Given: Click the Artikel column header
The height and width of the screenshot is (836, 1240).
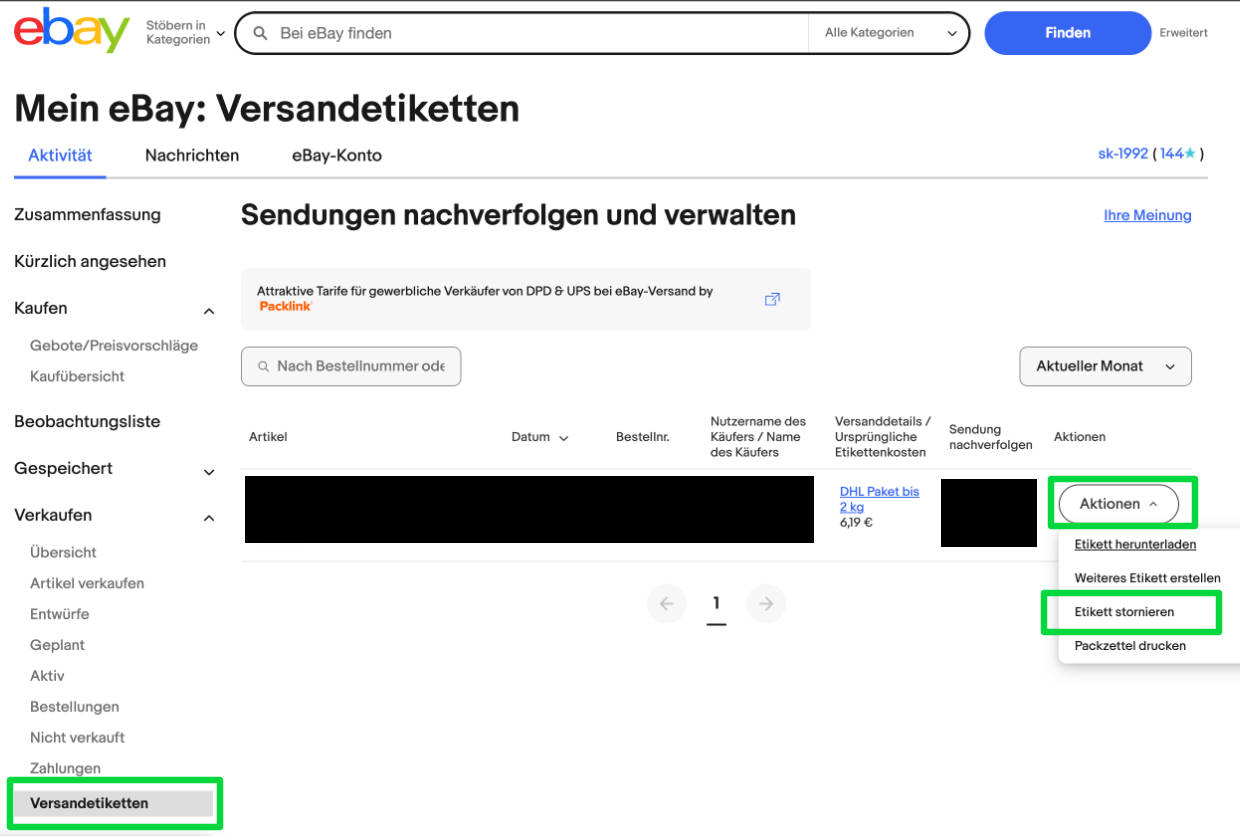Looking at the screenshot, I should (x=268, y=437).
